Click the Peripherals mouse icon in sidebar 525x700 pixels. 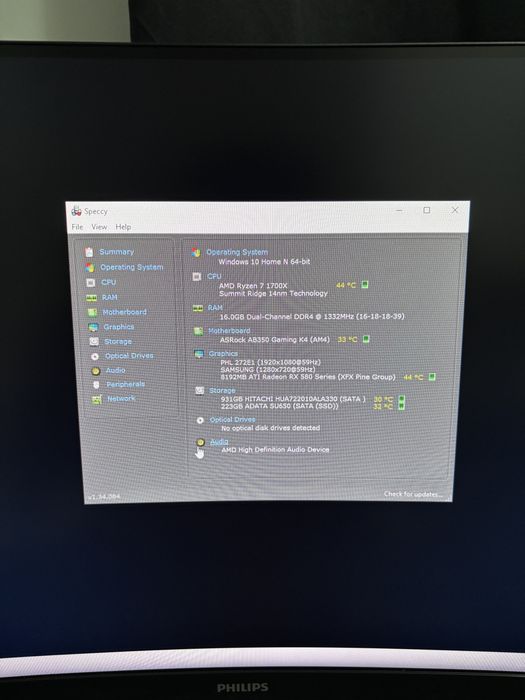point(96,385)
